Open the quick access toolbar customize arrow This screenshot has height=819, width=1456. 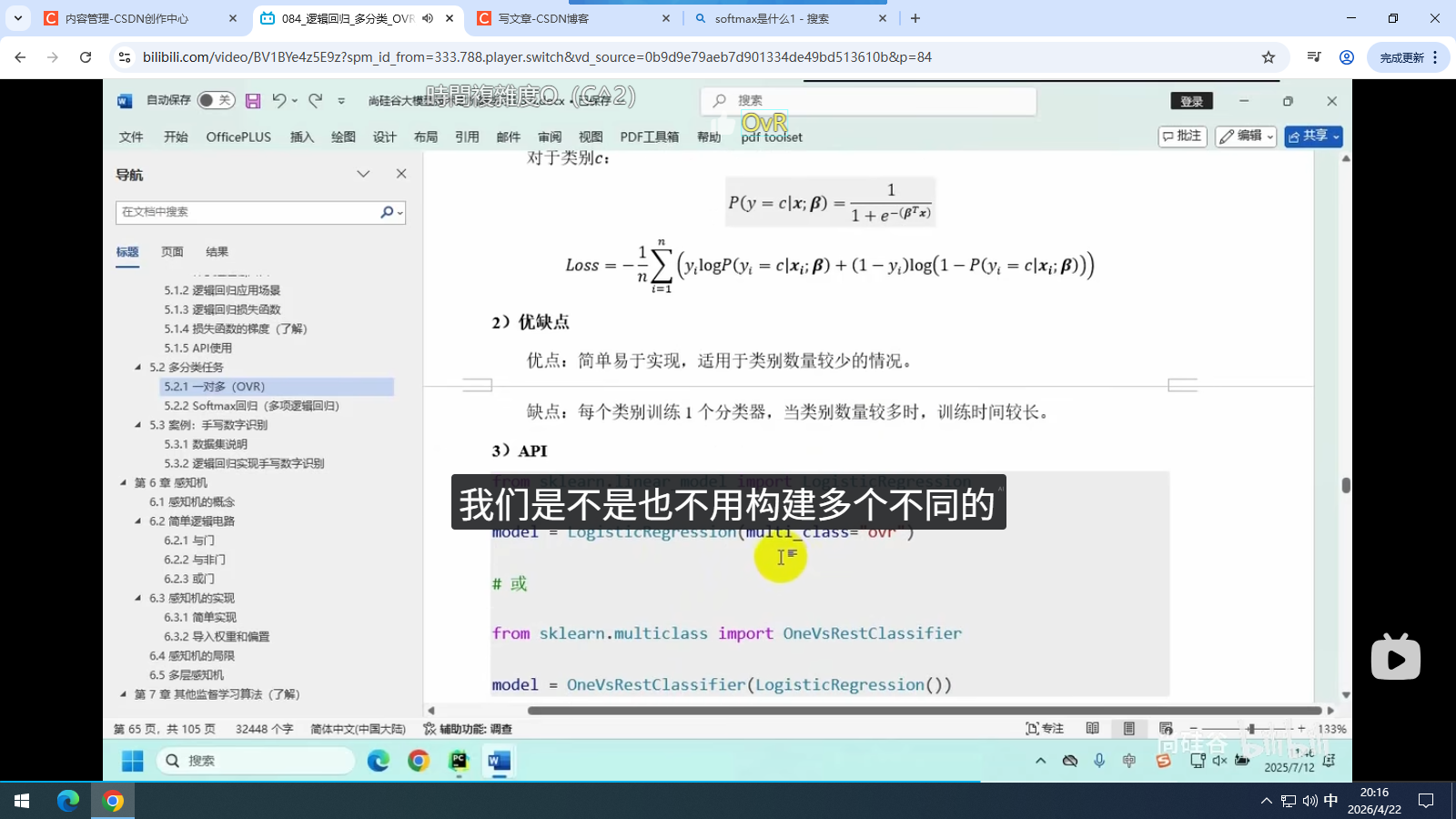(x=341, y=101)
